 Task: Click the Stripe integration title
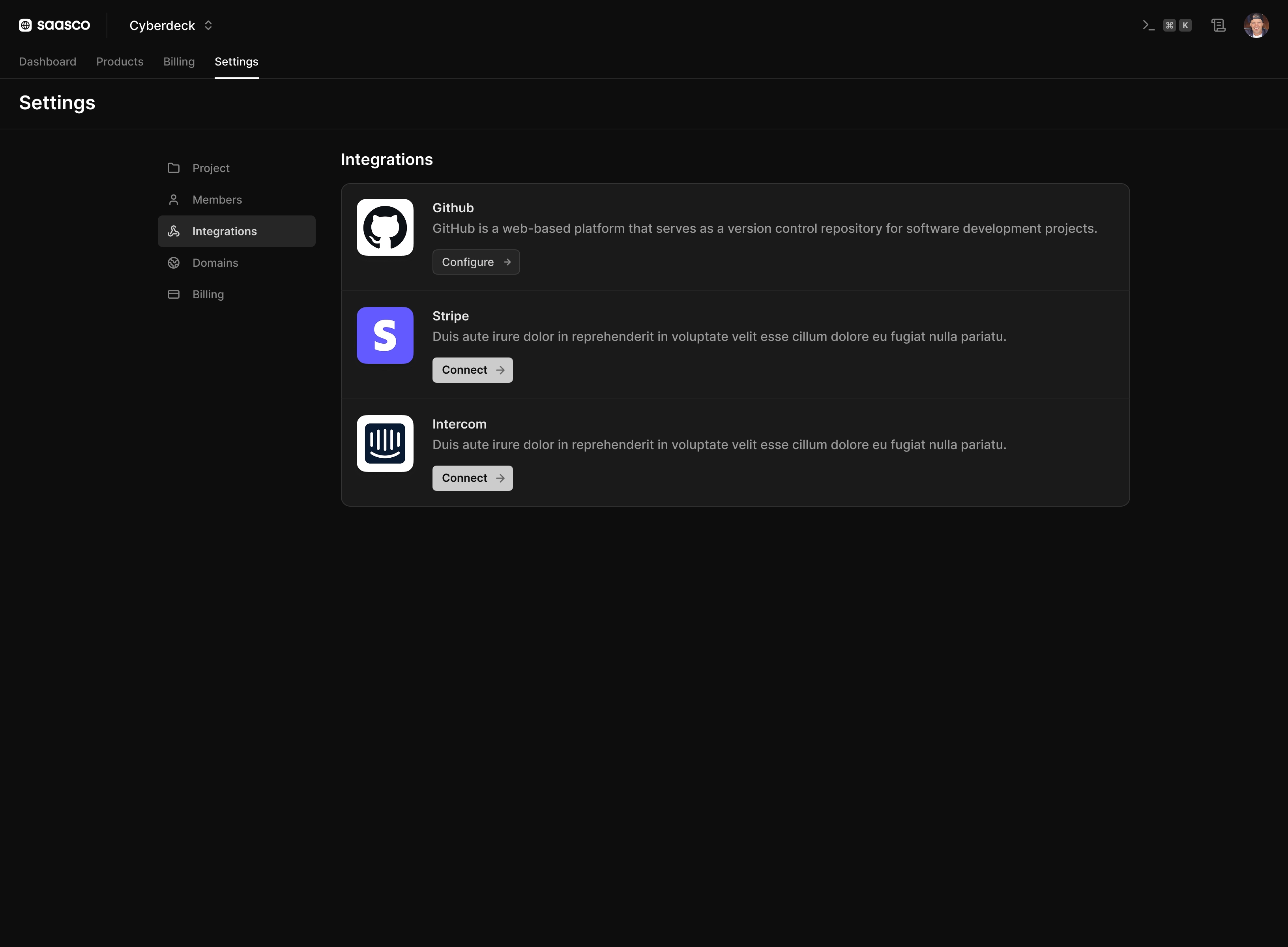click(x=451, y=316)
